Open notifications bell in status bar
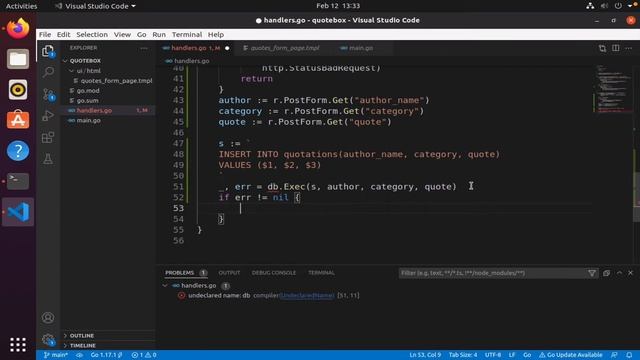 (629, 355)
